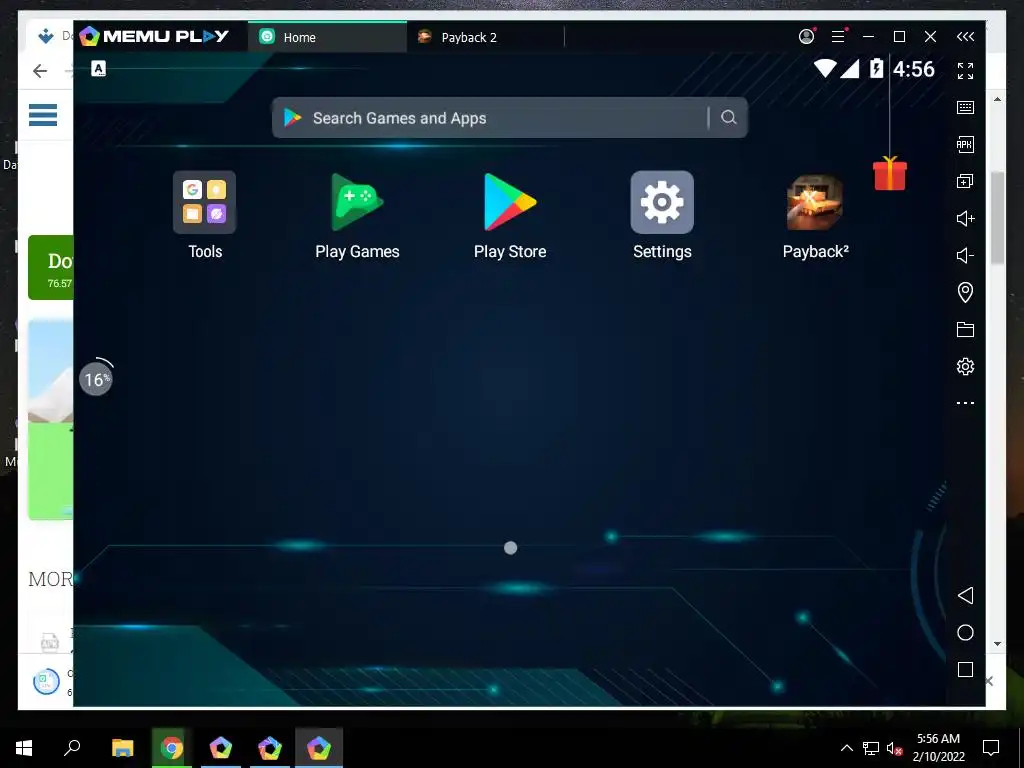
Task: Collapse the sidebar with triple-chevron icon
Action: coord(965,37)
